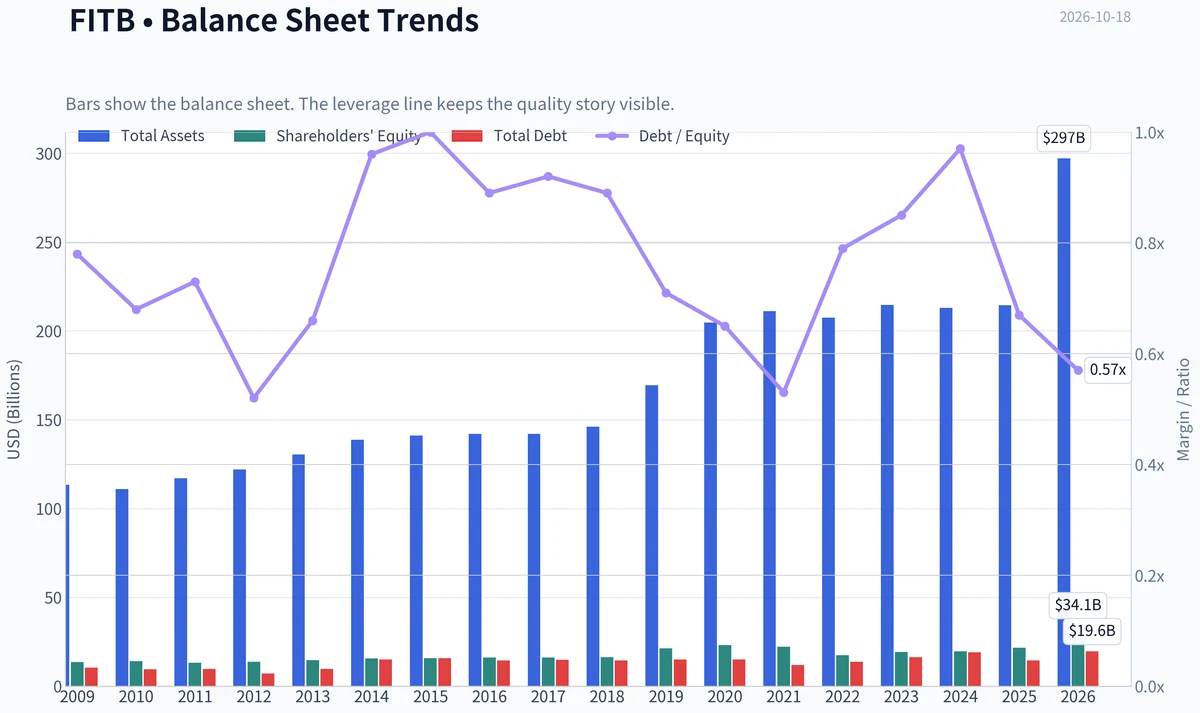Screen dimensions: 1200x713
Task: Select the 2023 Total Assets bar
Action: pos(887,495)
